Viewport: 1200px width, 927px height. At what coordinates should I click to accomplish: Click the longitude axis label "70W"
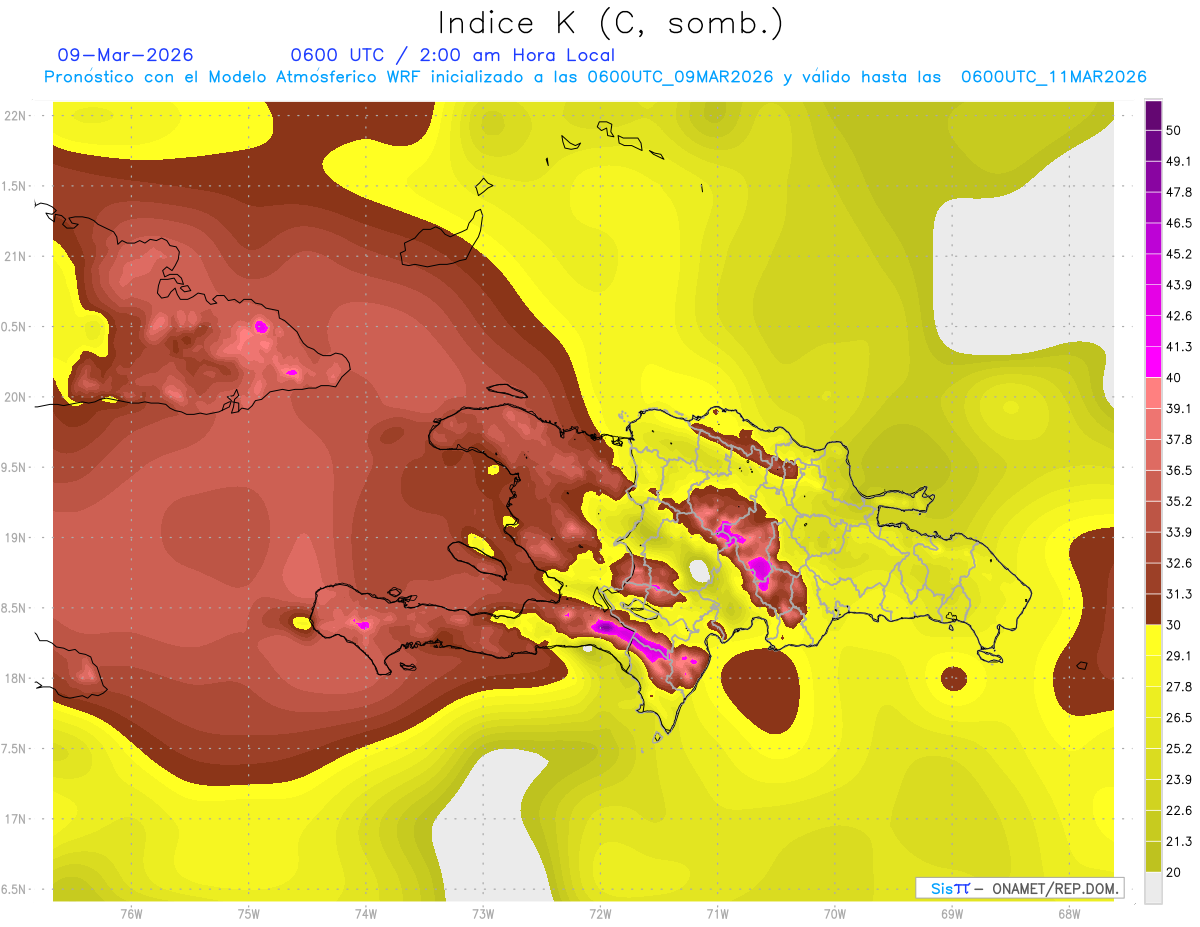tap(835, 913)
